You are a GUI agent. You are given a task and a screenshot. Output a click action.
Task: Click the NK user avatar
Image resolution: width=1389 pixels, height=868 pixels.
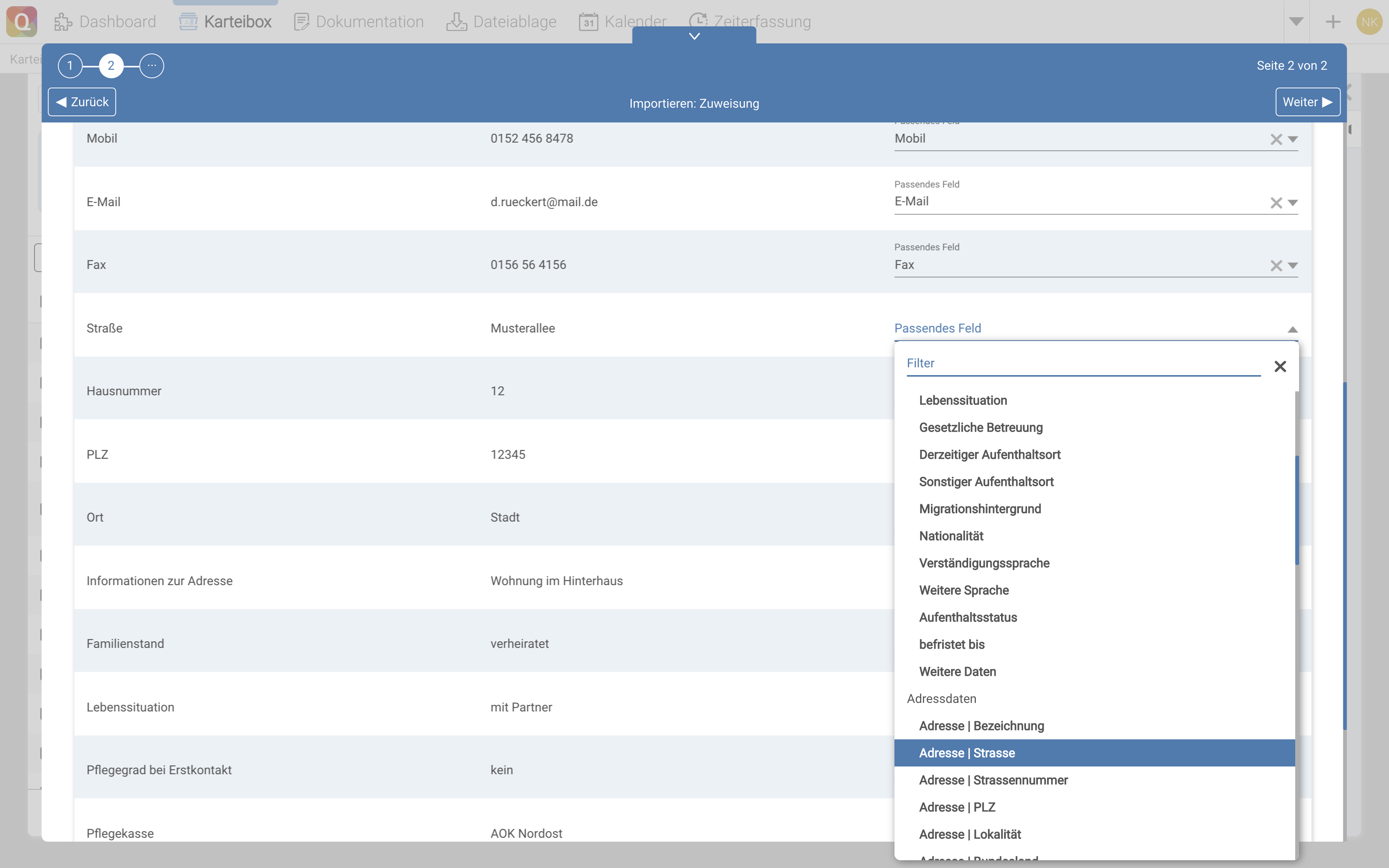1369,22
